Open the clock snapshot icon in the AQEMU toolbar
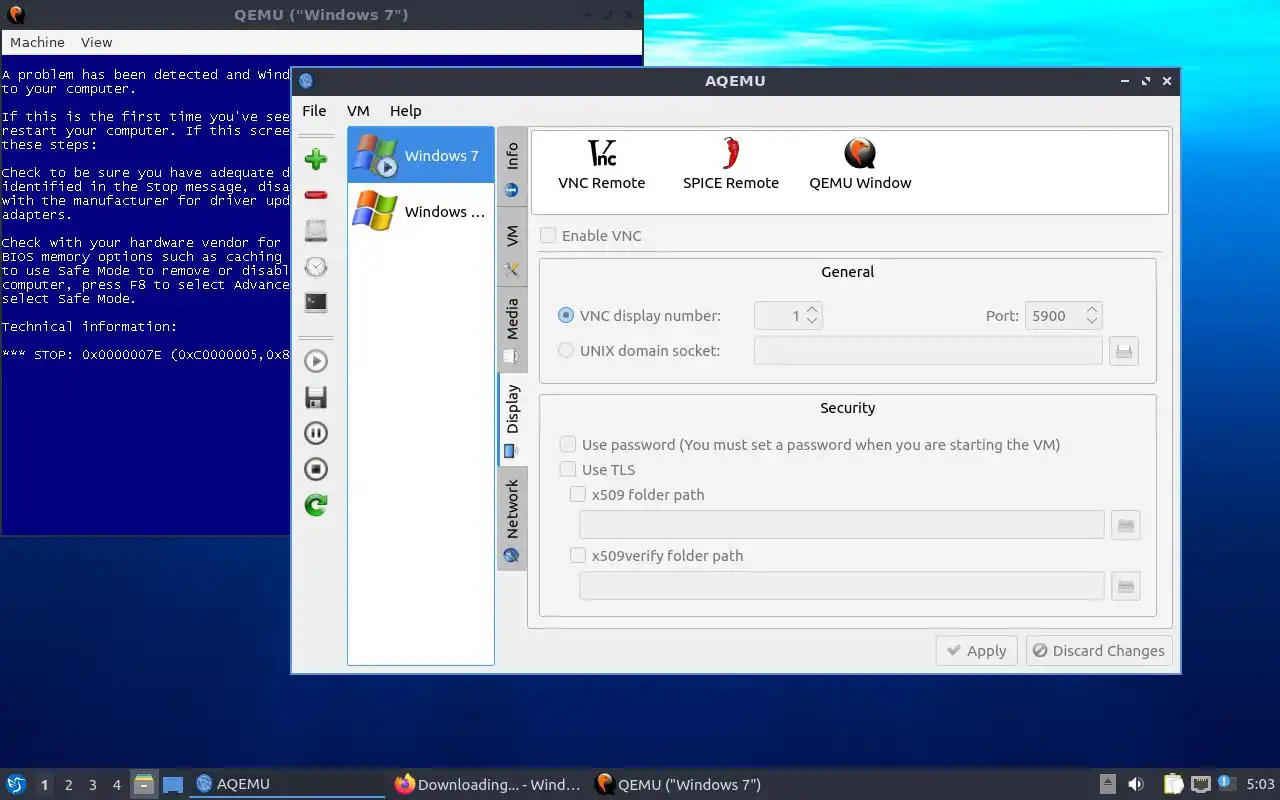 (316, 267)
